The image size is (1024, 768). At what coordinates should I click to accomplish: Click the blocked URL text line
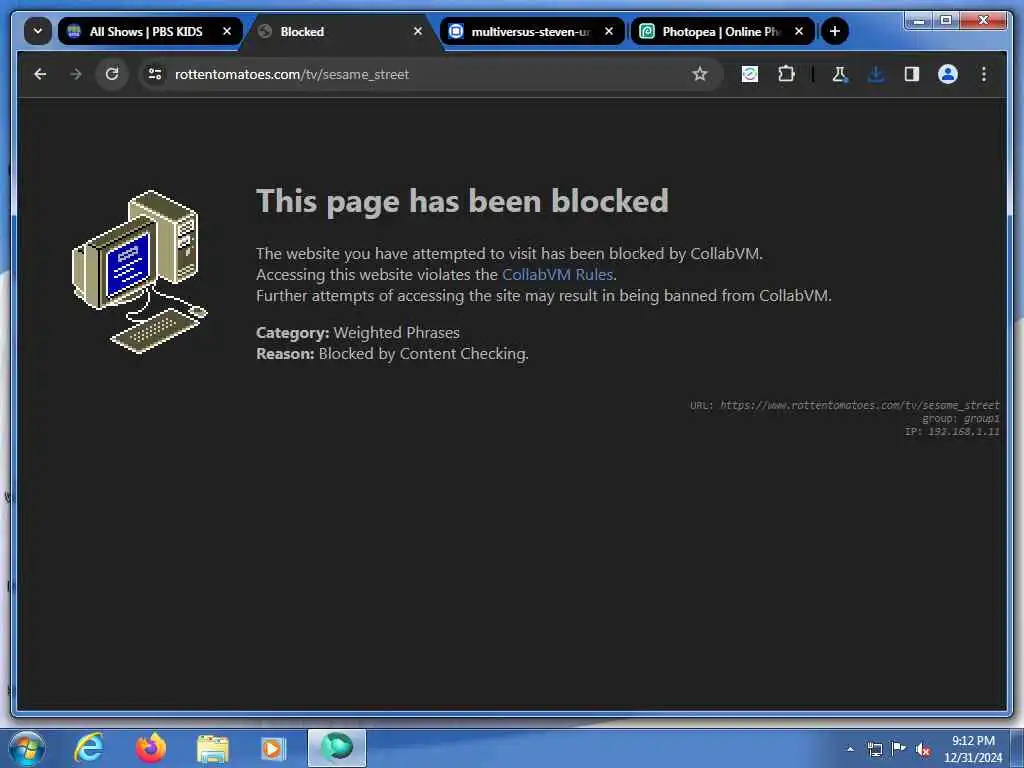tap(844, 406)
